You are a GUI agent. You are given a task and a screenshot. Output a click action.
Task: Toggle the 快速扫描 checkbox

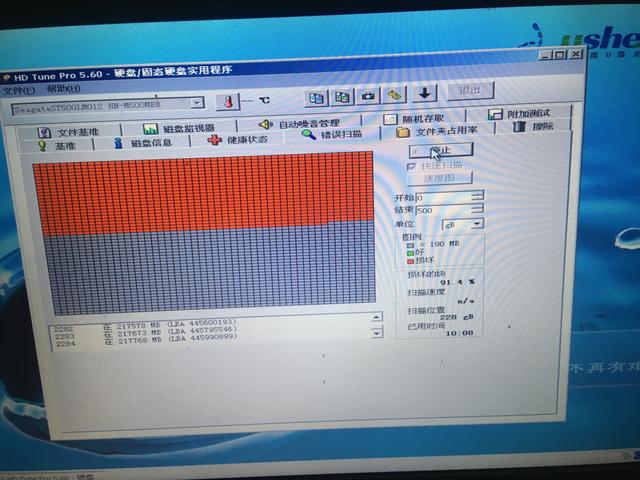coord(411,166)
